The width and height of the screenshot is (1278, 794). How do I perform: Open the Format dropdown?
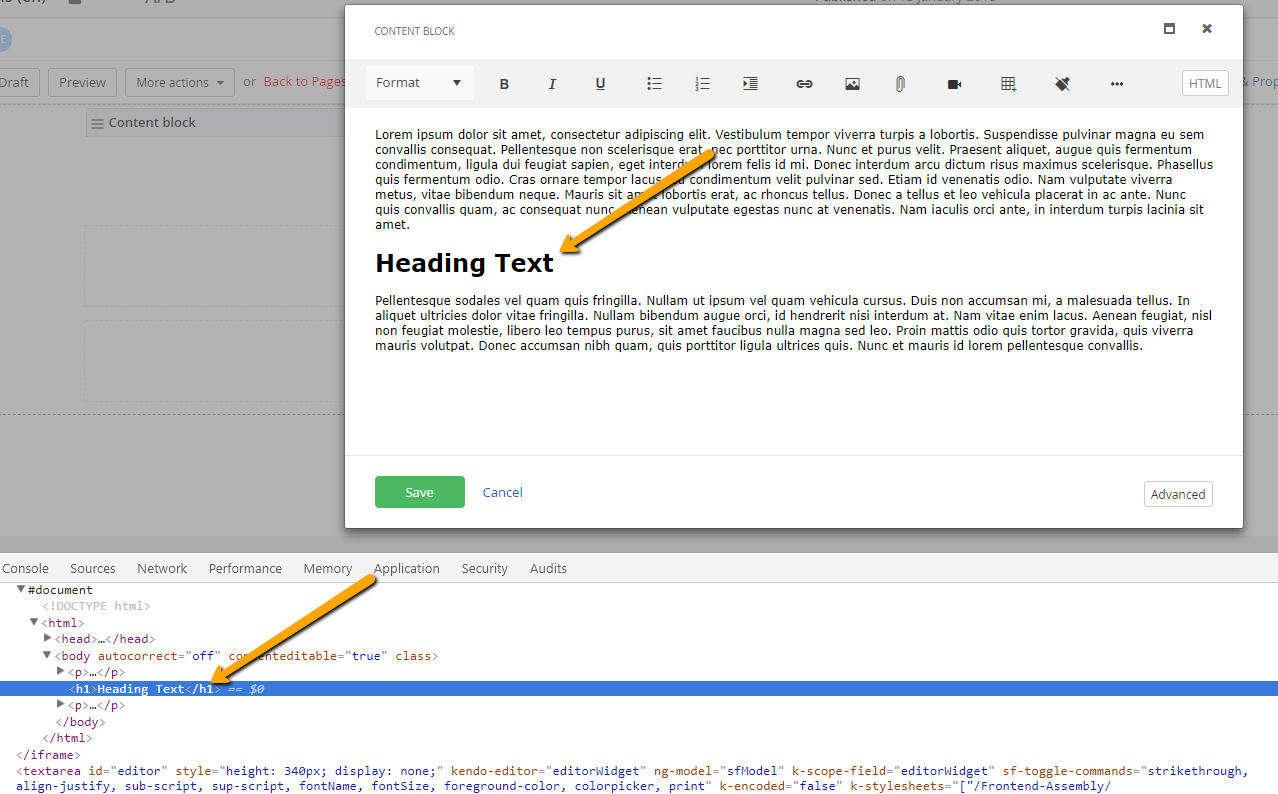click(419, 83)
